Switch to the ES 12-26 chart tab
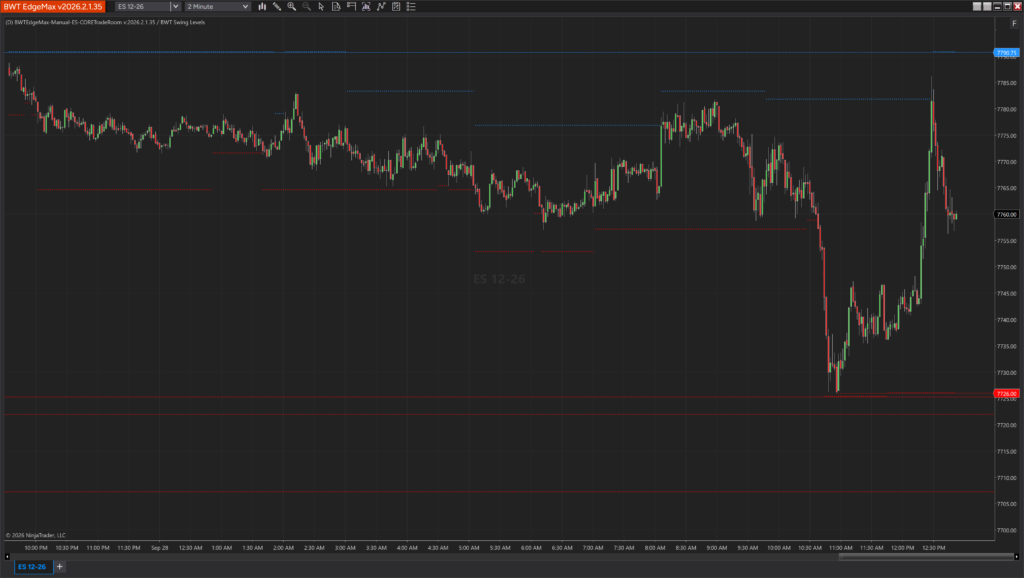 [33, 567]
